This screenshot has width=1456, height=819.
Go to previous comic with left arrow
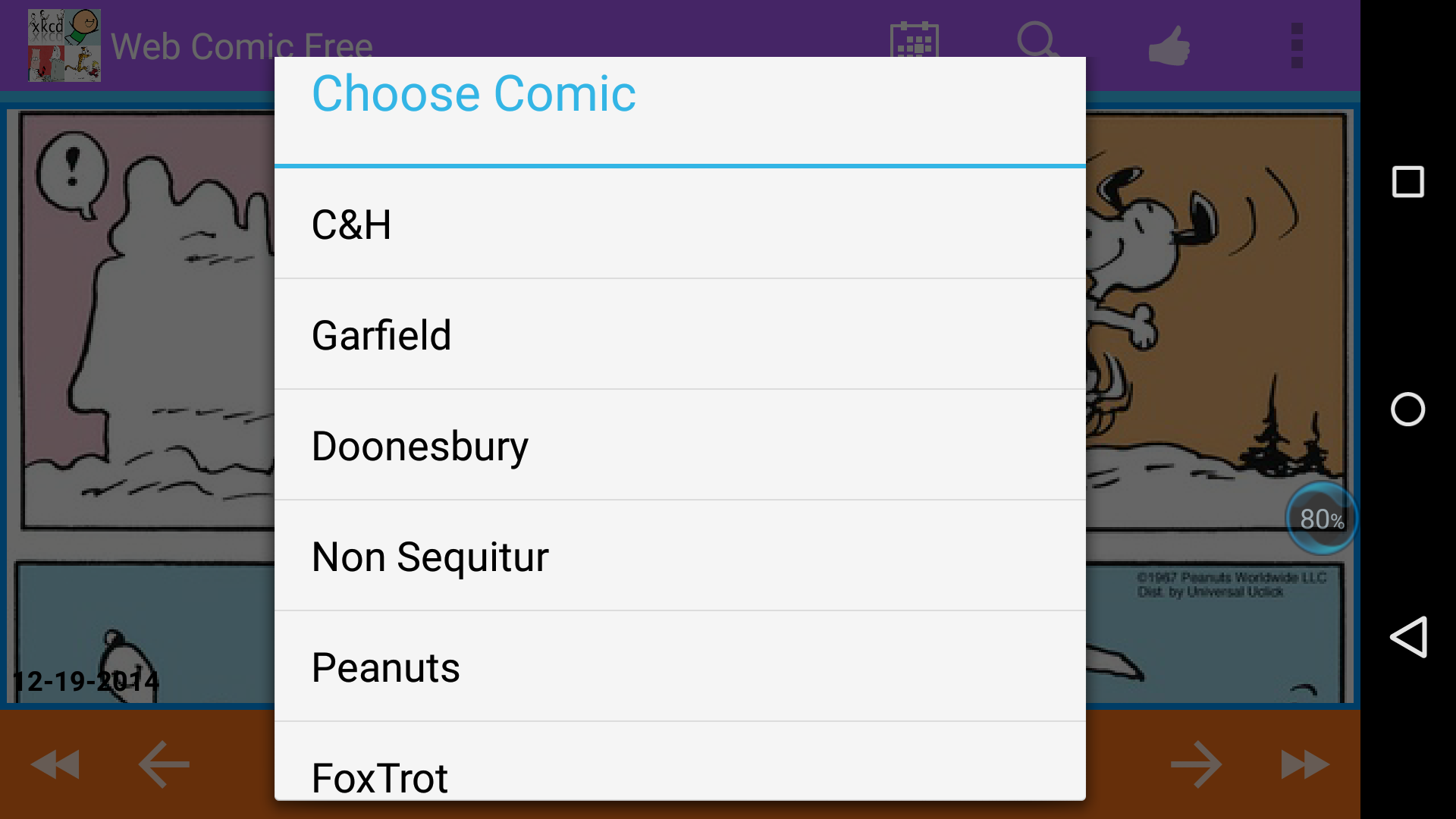(x=164, y=764)
